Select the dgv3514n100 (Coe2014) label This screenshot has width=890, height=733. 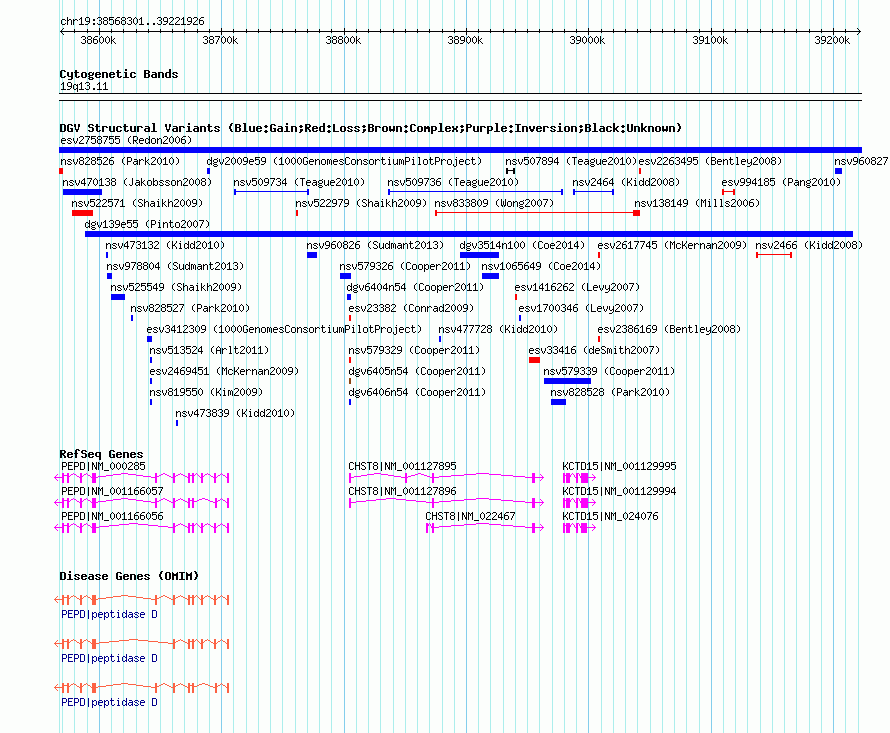click(x=522, y=245)
